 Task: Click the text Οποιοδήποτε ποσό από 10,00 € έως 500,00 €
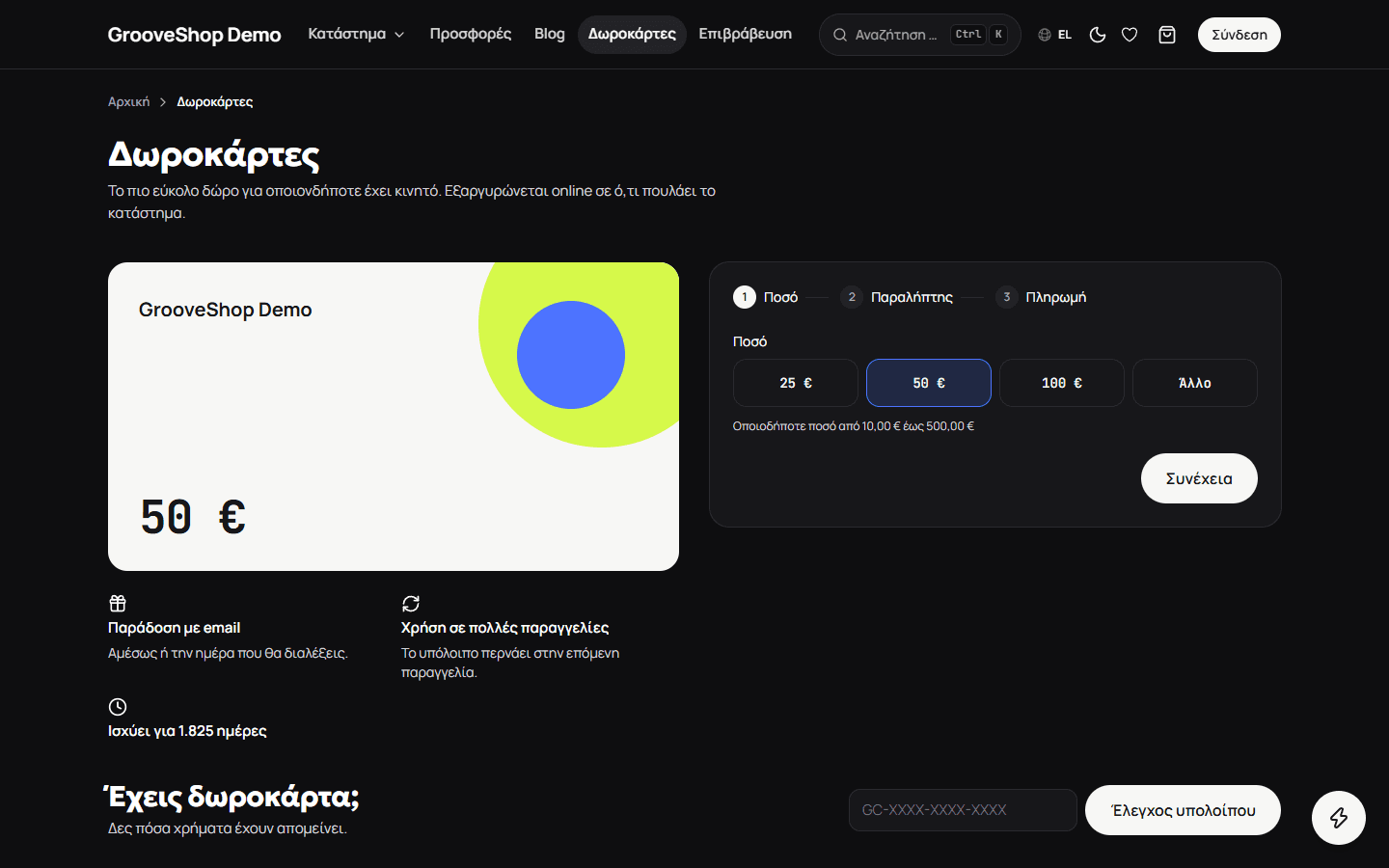click(x=854, y=426)
